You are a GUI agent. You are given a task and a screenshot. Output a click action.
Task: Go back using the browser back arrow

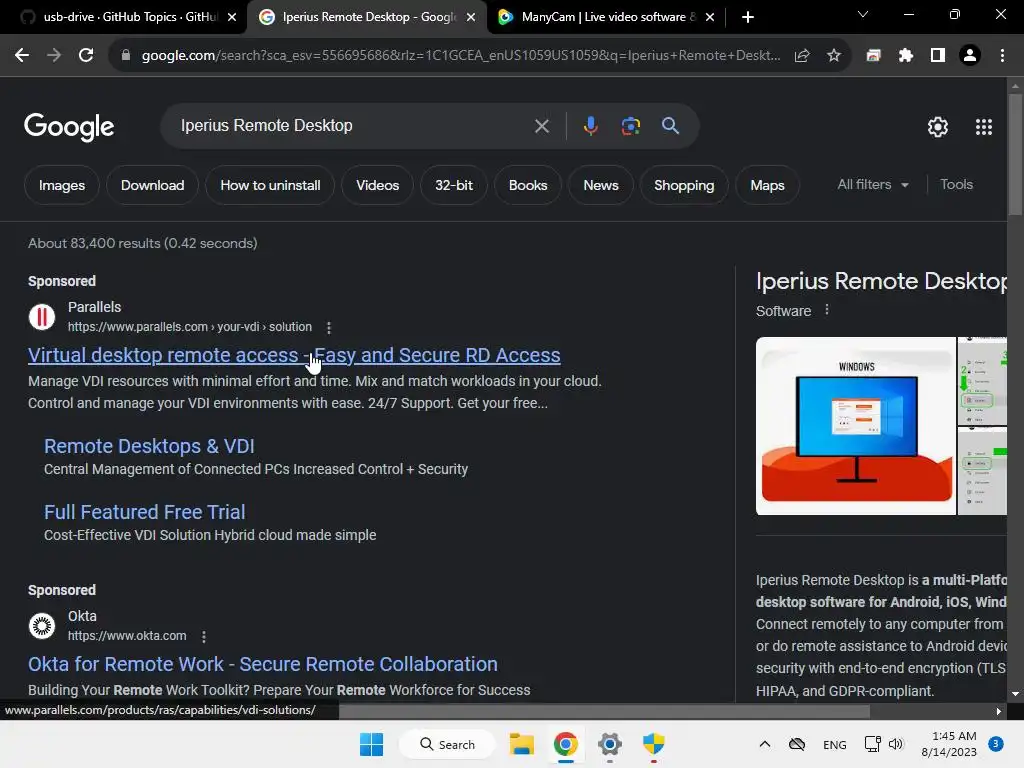(22, 56)
